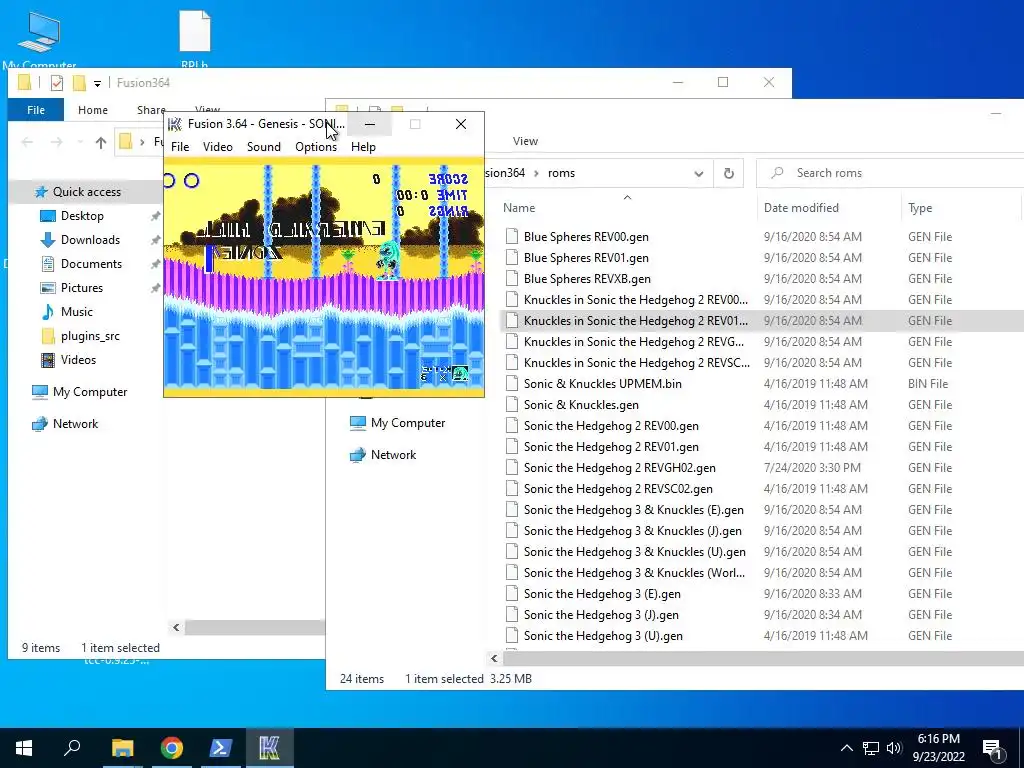Open the Windows Start menu
The height and width of the screenshot is (768, 1024).
(24, 748)
